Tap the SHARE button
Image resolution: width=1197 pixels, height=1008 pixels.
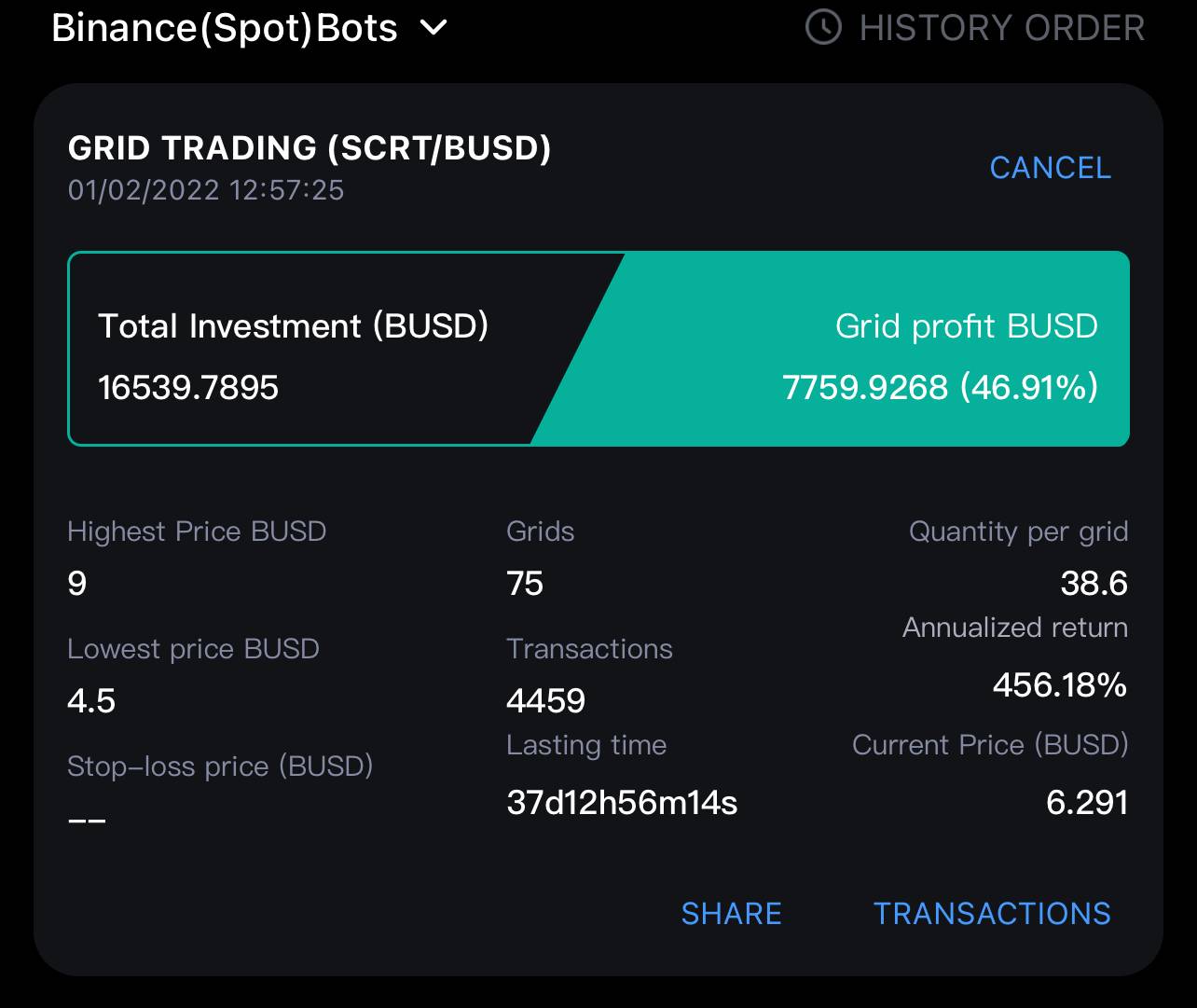[731, 913]
